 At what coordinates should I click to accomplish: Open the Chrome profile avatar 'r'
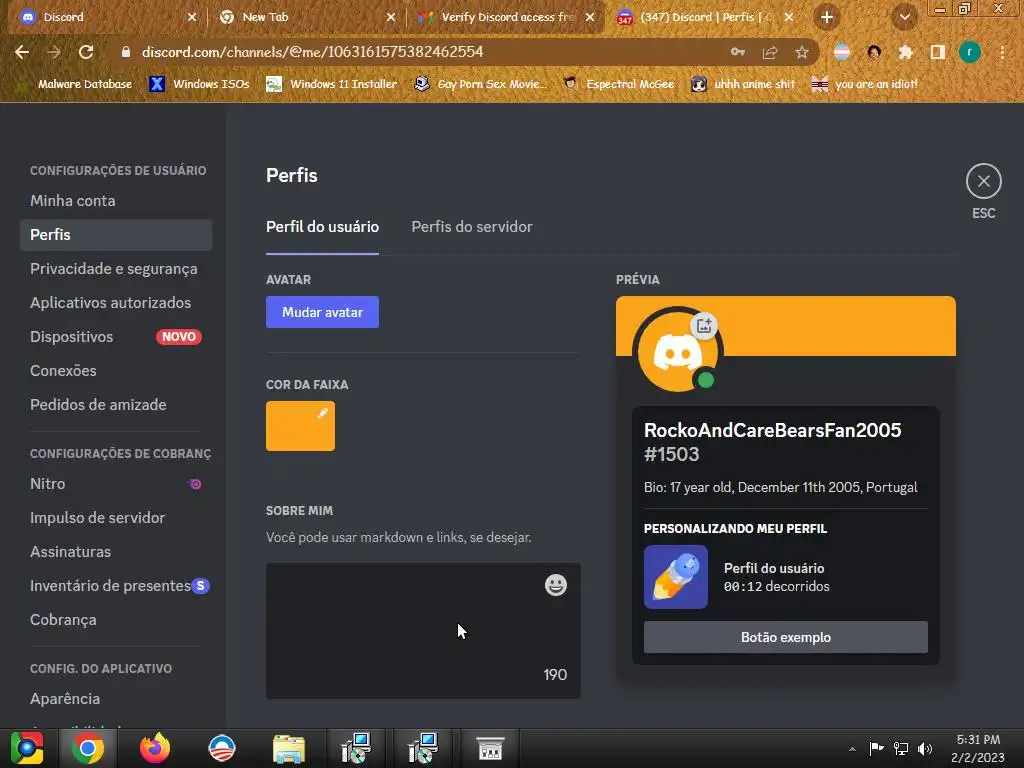click(x=970, y=52)
